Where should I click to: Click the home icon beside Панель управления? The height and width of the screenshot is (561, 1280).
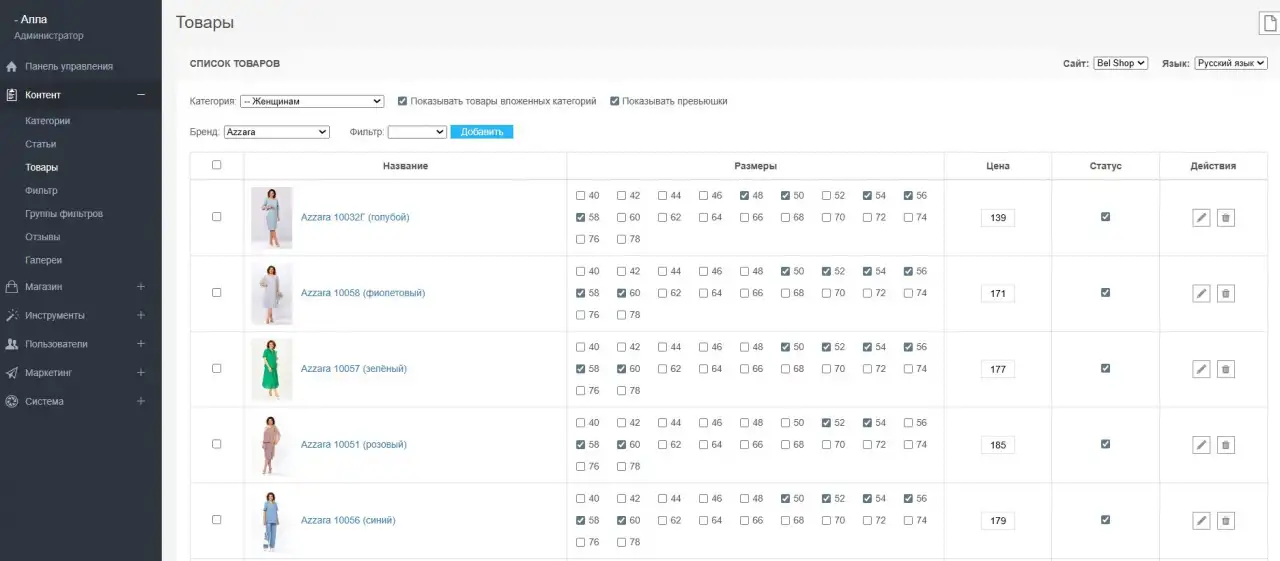coord(12,67)
